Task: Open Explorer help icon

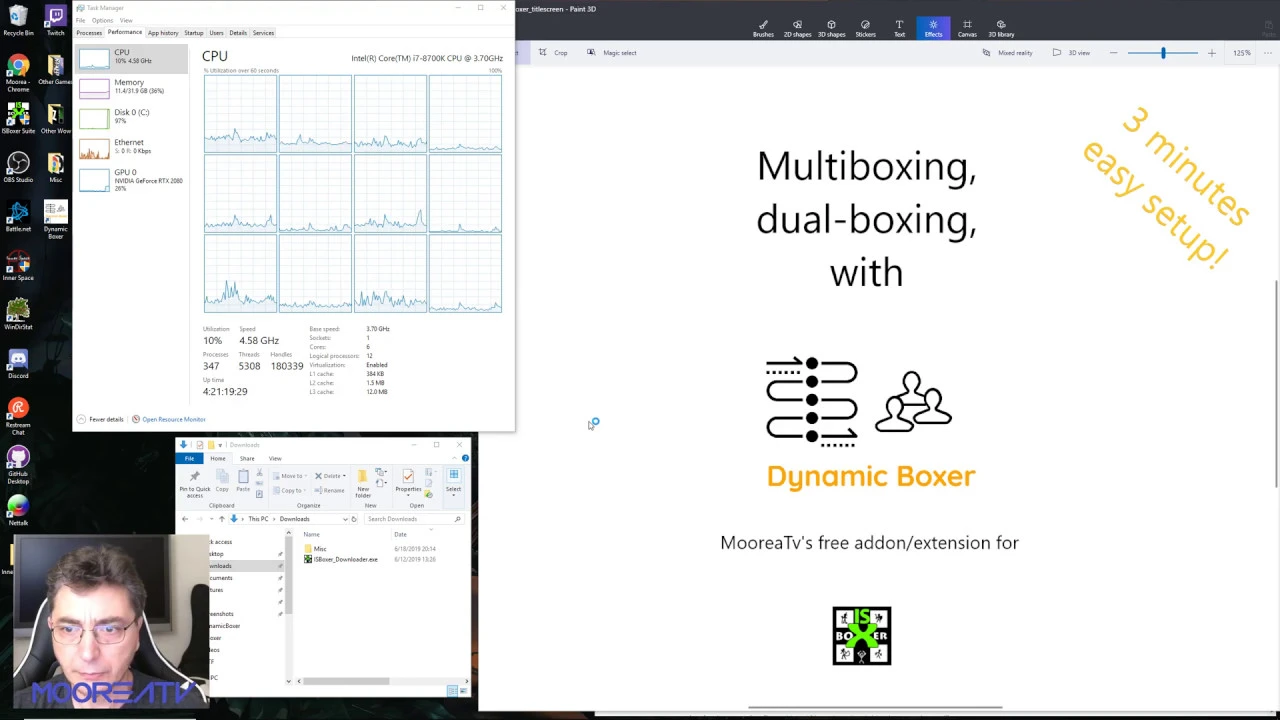Action: [x=465, y=458]
